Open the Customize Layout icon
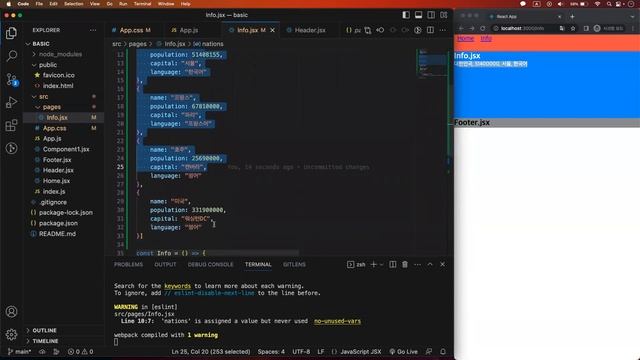The height and width of the screenshot is (360, 640). pyautogui.click(x=444, y=15)
